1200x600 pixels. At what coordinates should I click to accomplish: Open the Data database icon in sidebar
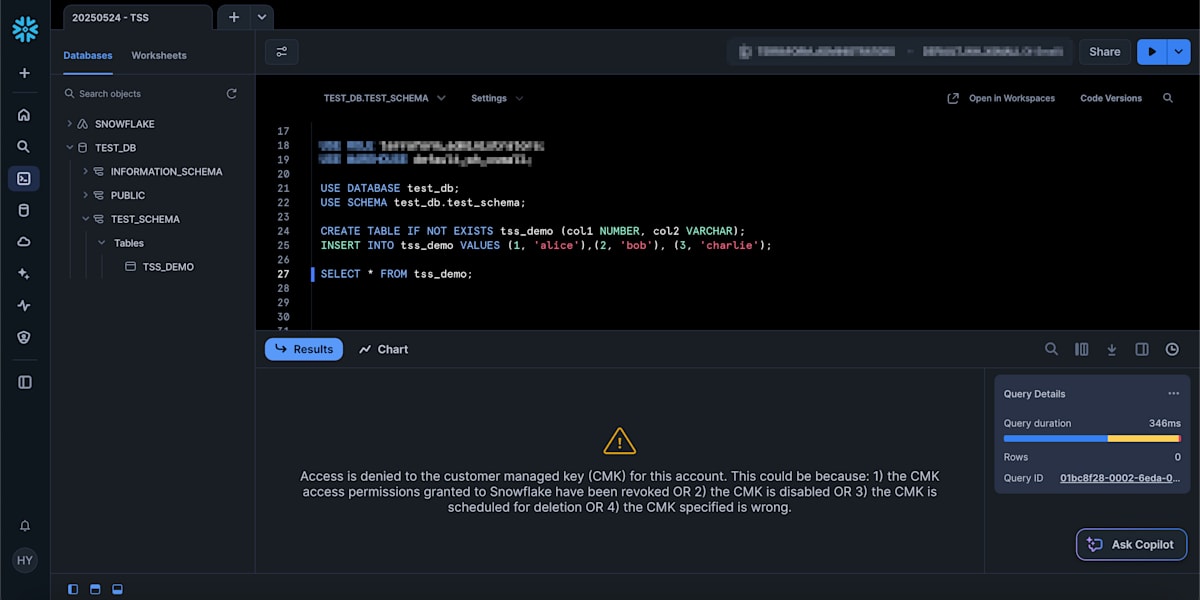coord(24,211)
